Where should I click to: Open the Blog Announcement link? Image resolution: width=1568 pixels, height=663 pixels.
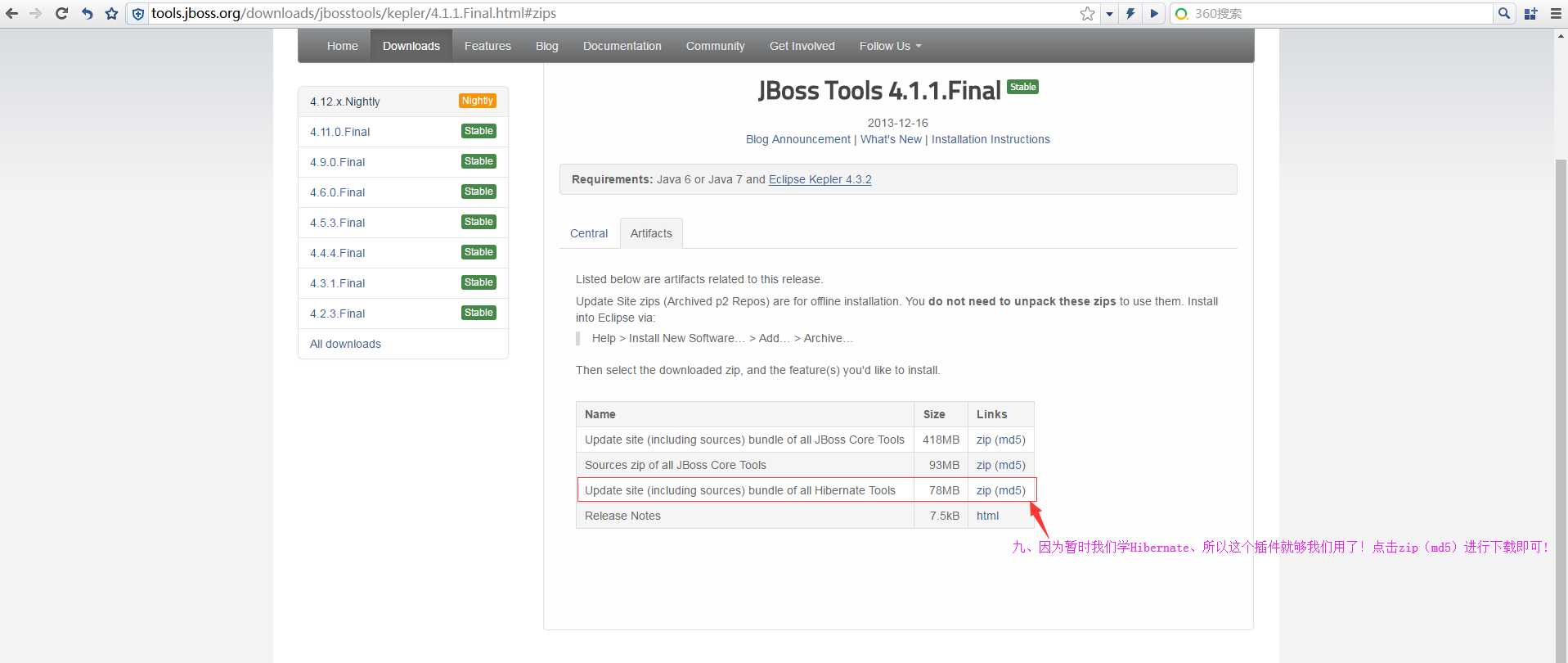(x=798, y=139)
